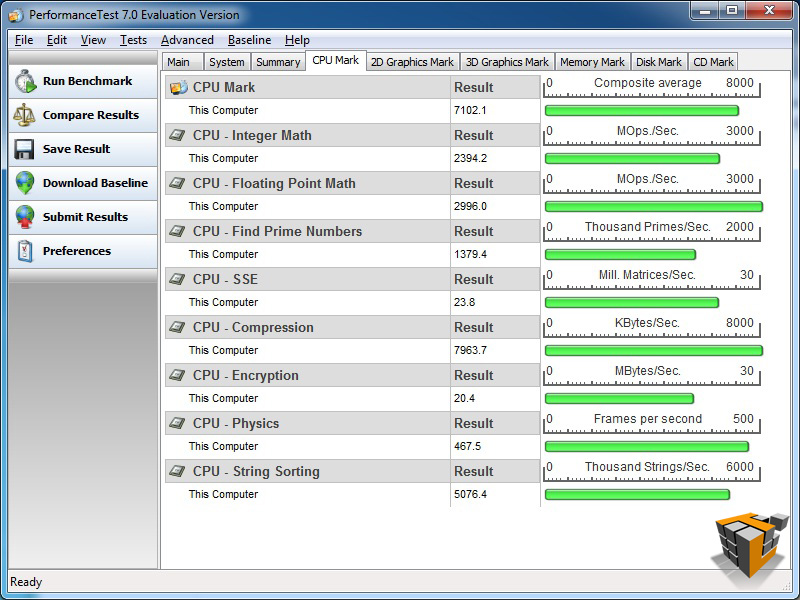Viewport: 800px width, 600px height.
Task: Click the Compression result value 7963.7
Action: [x=470, y=350]
